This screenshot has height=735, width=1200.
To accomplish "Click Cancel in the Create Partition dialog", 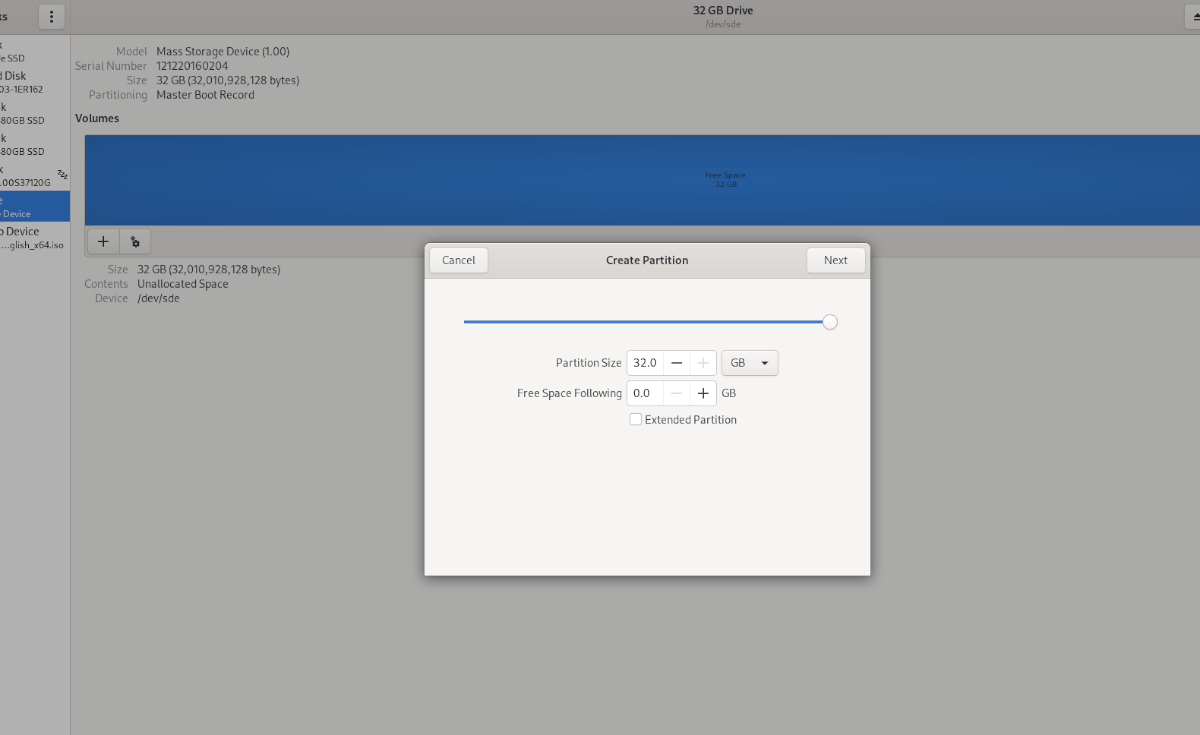I will pos(459,260).
